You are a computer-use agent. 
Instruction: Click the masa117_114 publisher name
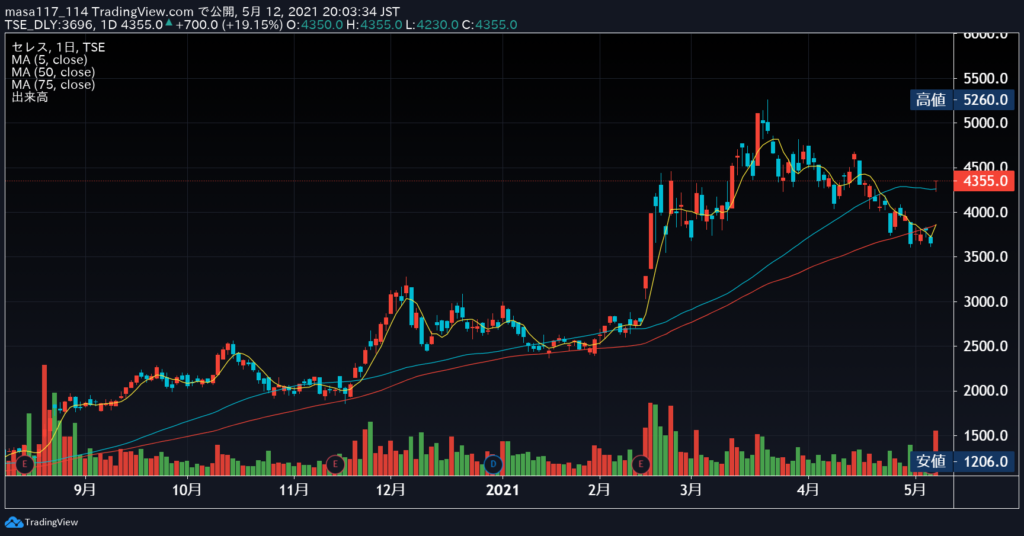(x=46, y=12)
